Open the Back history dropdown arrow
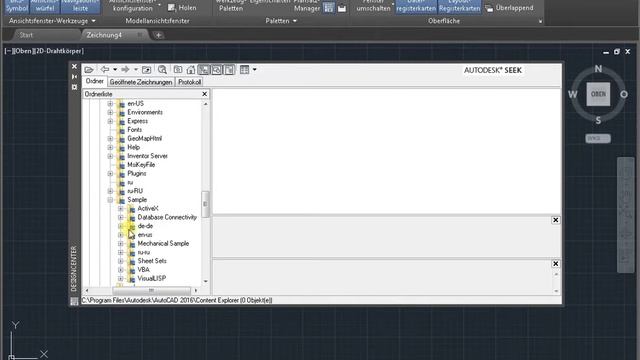 pyautogui.click(x=115, y=70)
